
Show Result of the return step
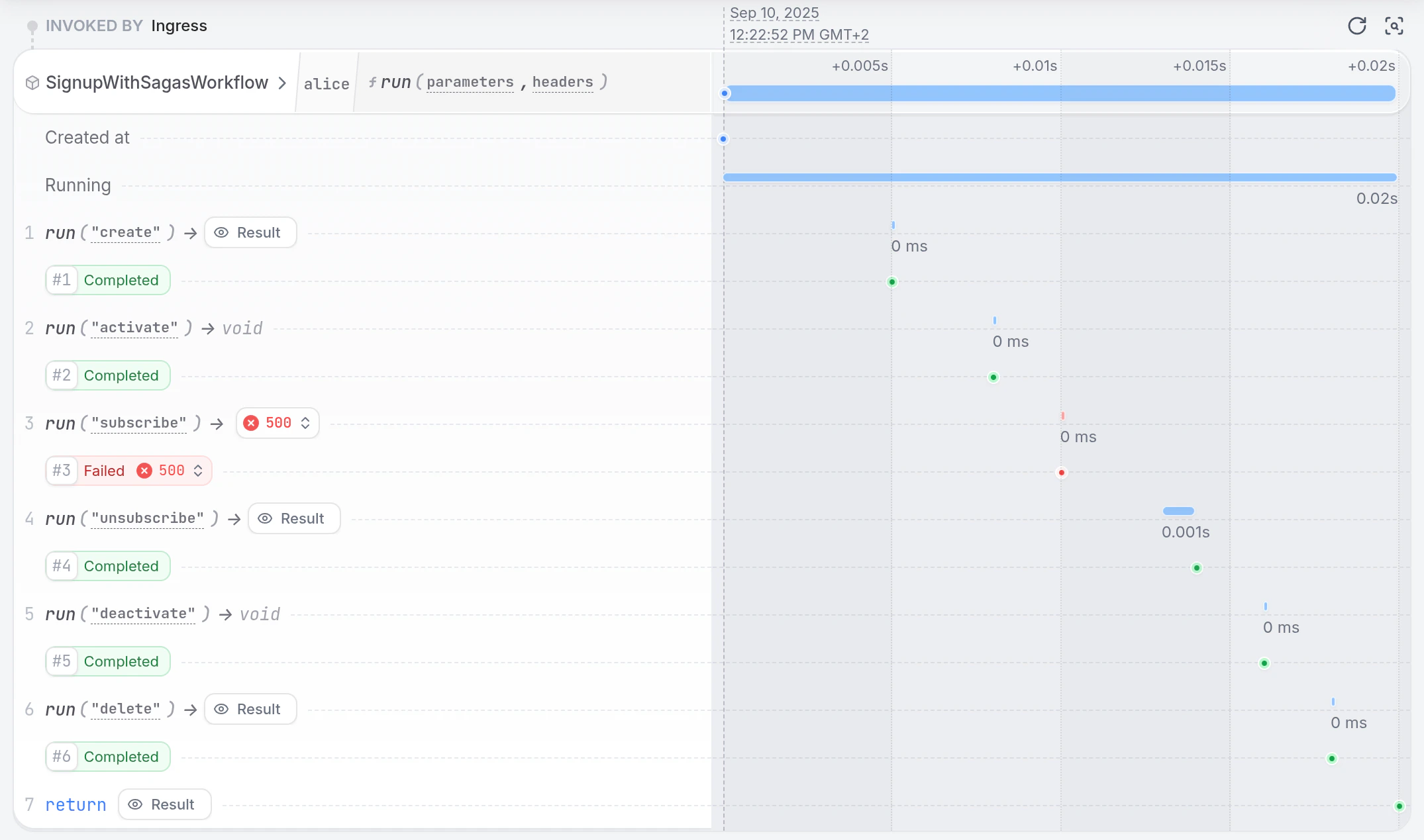(x=164, y=804)
